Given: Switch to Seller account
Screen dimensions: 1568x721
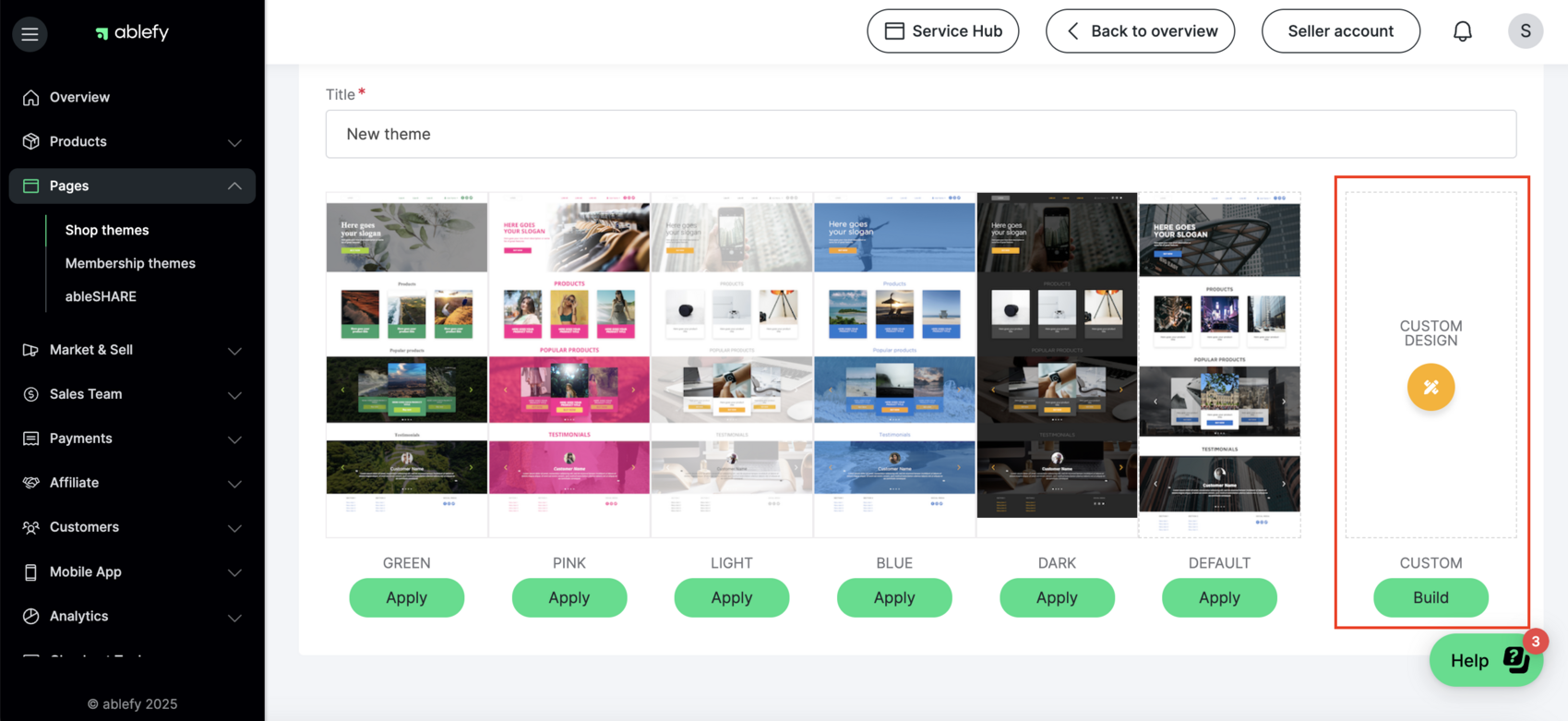Looking at the screenshot, I should [x=1340, y=31].
